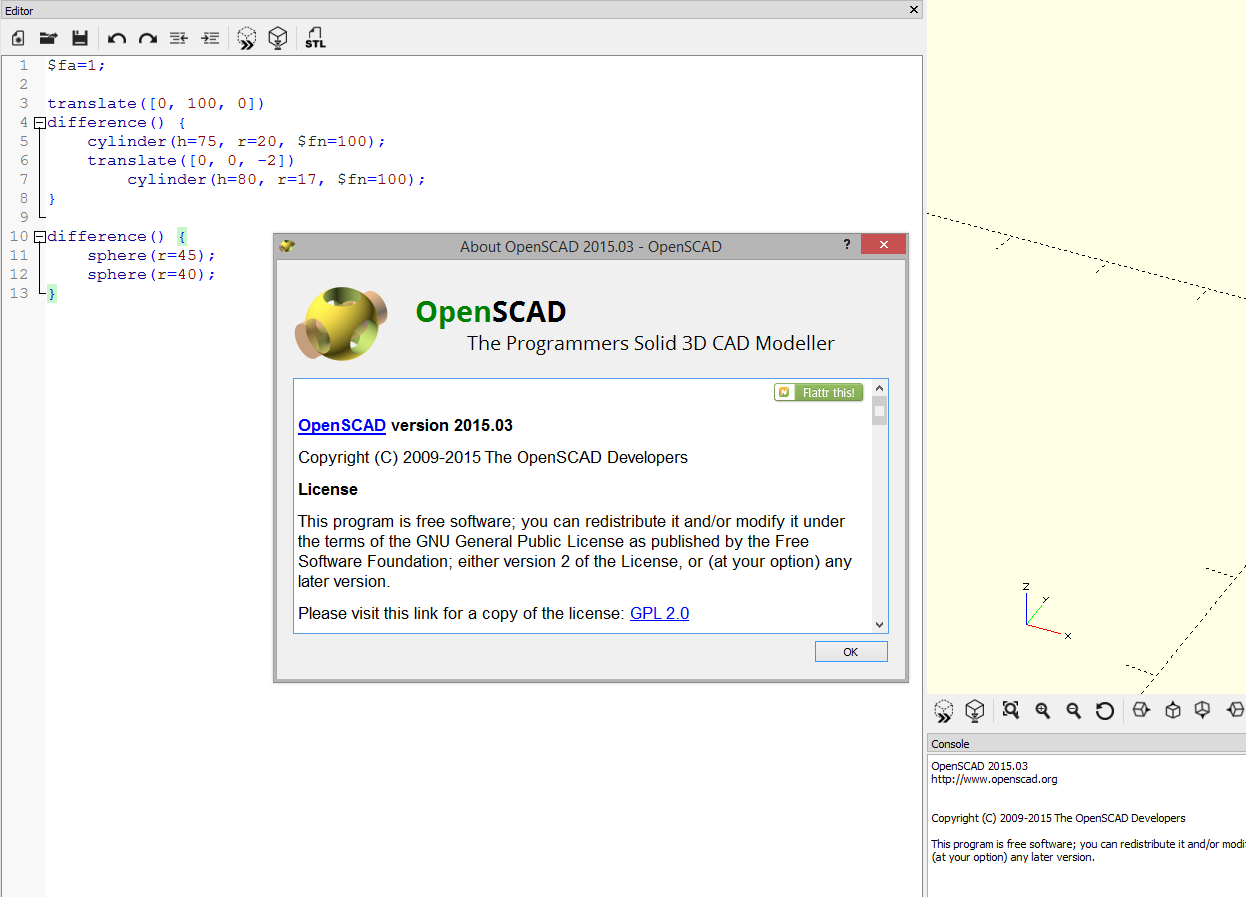Unindent the selected code lines
The width and height of the screenshot is (1246, 897).
[x=179, y=38]
